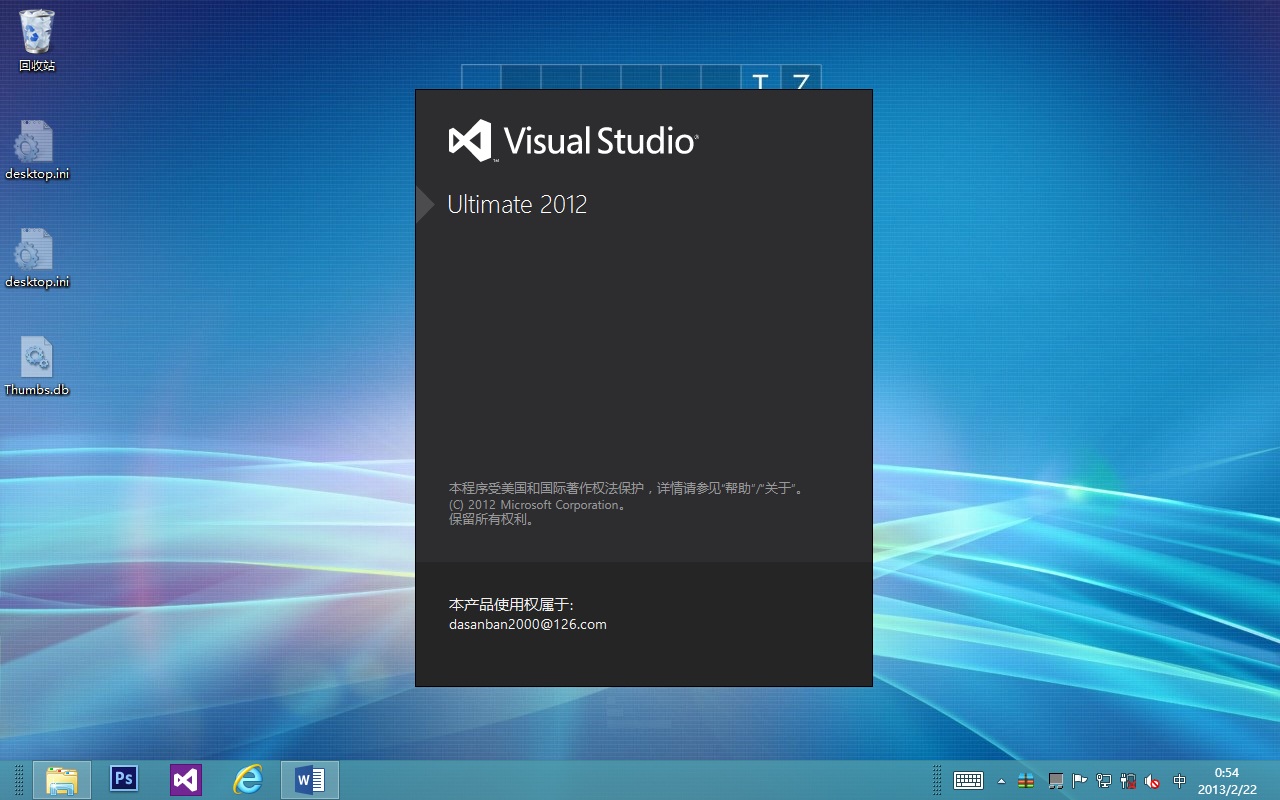Switch input method via the 中 indicator
This screenshot has width=1280, height=800.
click(x=1180, y=781)
